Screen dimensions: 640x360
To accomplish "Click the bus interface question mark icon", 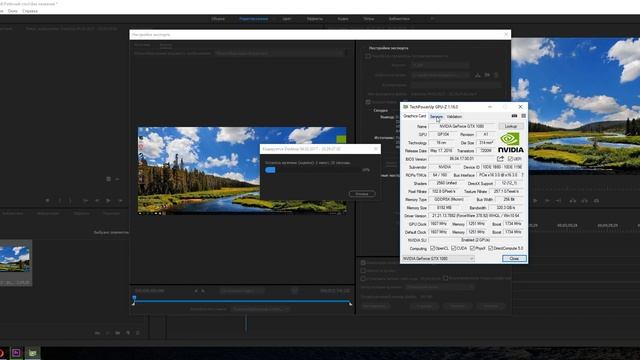I will 522,175.
